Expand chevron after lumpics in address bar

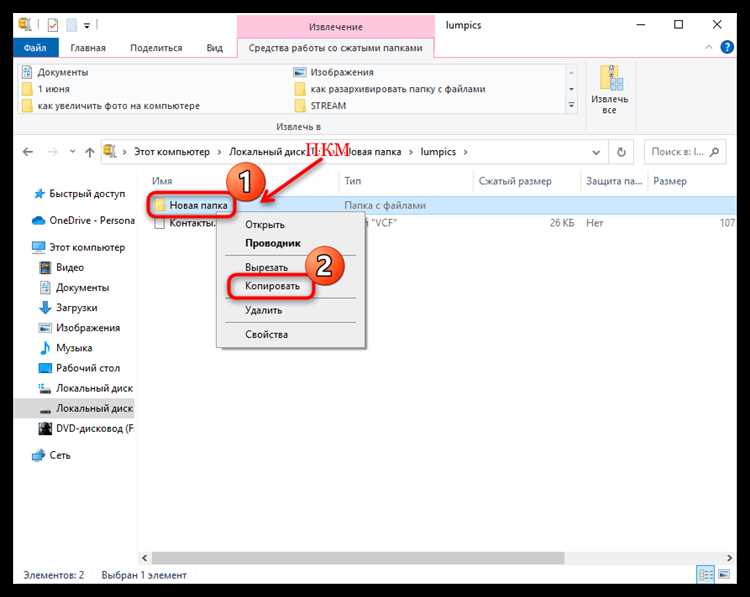465,152
